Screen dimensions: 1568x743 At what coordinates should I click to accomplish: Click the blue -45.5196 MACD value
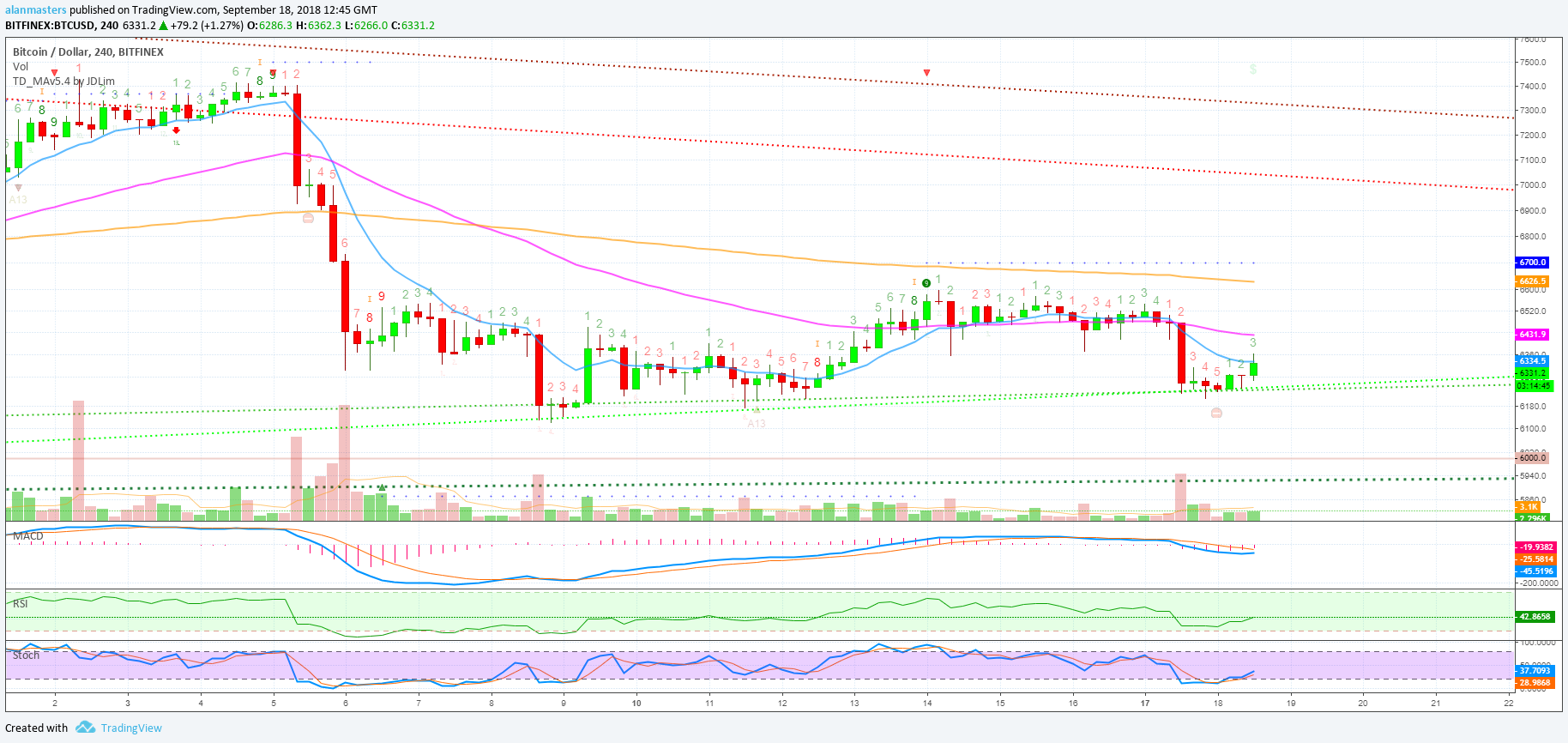pos(1535,571)
